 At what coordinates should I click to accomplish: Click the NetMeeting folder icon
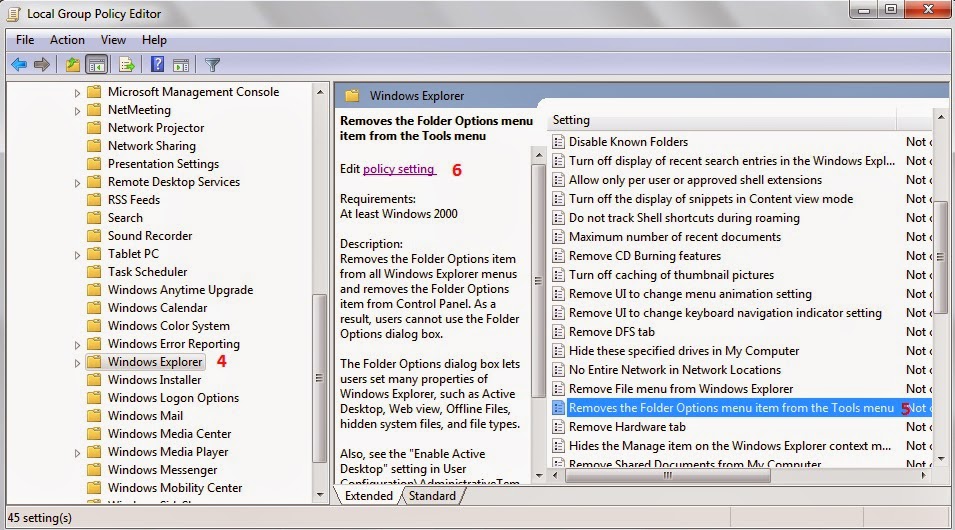(94, 110)
